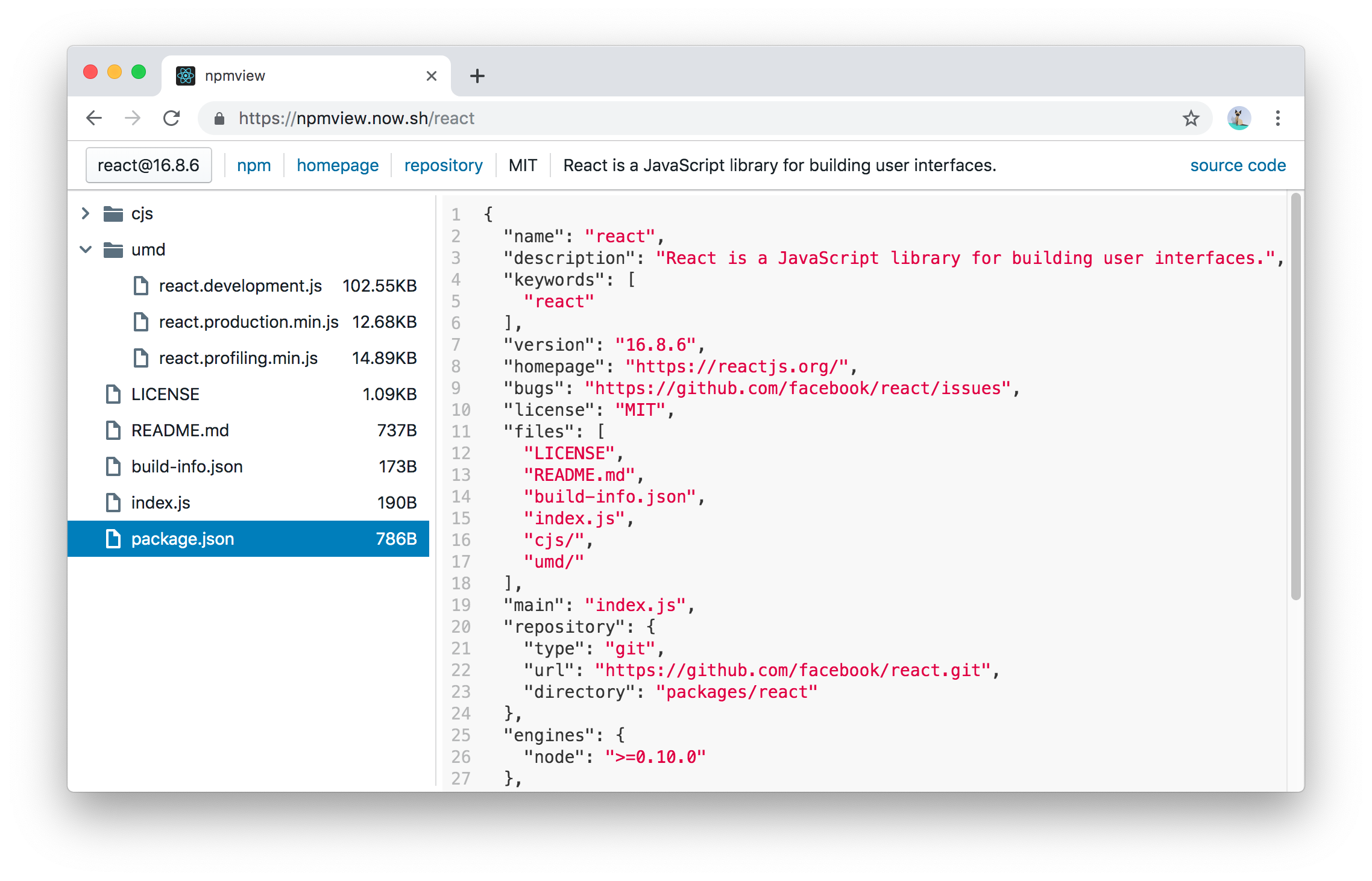Viewport: 1372px width, 881px height.
Task: Click the user profile avatar
Action: (1239, 118)
